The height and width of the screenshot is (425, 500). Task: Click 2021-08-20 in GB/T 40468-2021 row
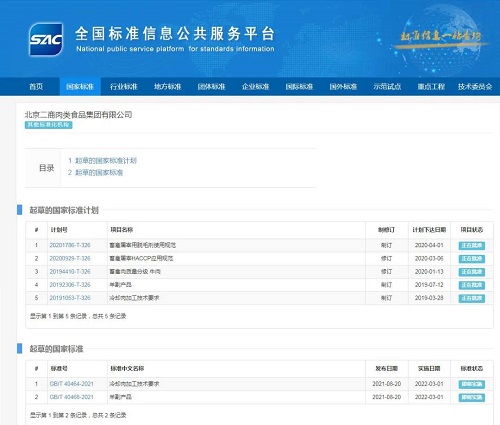coord(387,397)
